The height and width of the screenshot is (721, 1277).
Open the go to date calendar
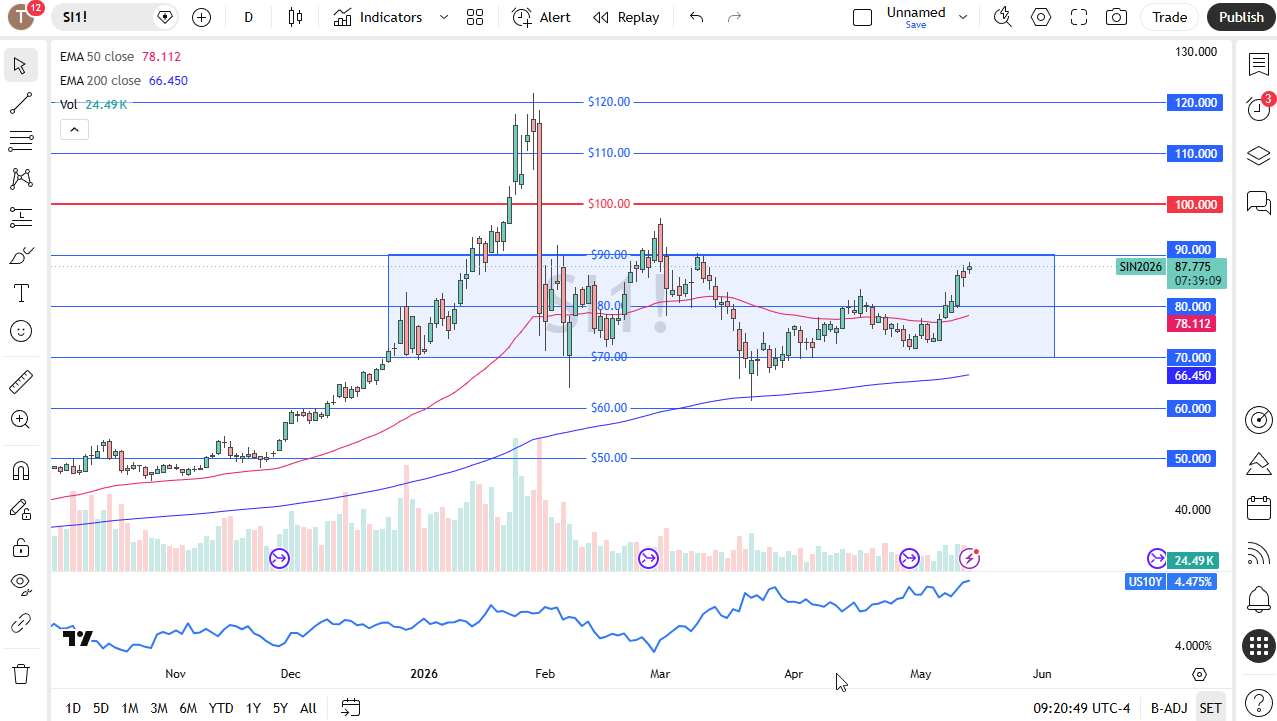pos(350,708)
